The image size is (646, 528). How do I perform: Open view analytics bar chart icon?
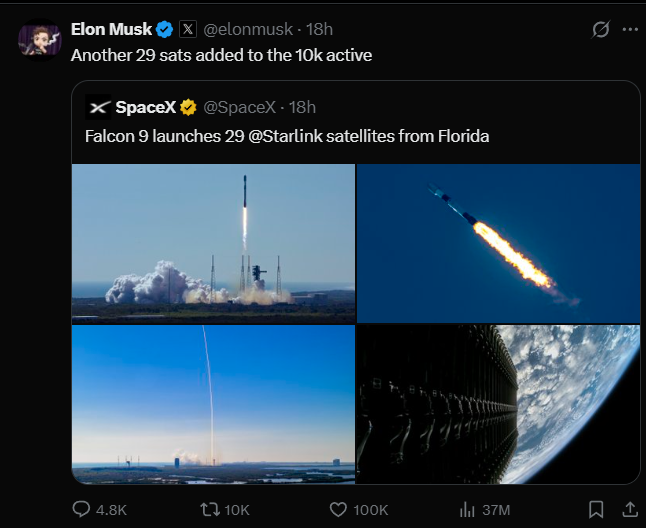tap(466, 509)
